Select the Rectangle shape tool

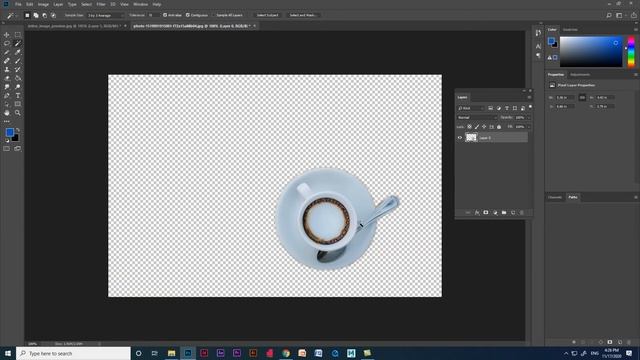(x=18, y=104)
